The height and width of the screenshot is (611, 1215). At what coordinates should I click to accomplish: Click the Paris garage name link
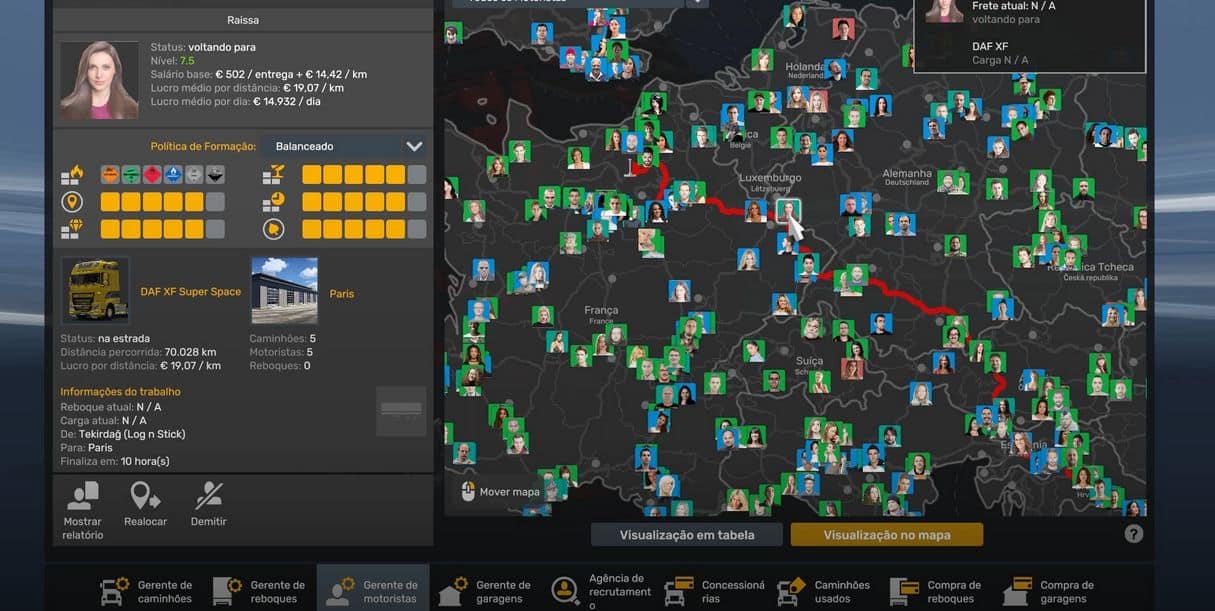point(342,294)
